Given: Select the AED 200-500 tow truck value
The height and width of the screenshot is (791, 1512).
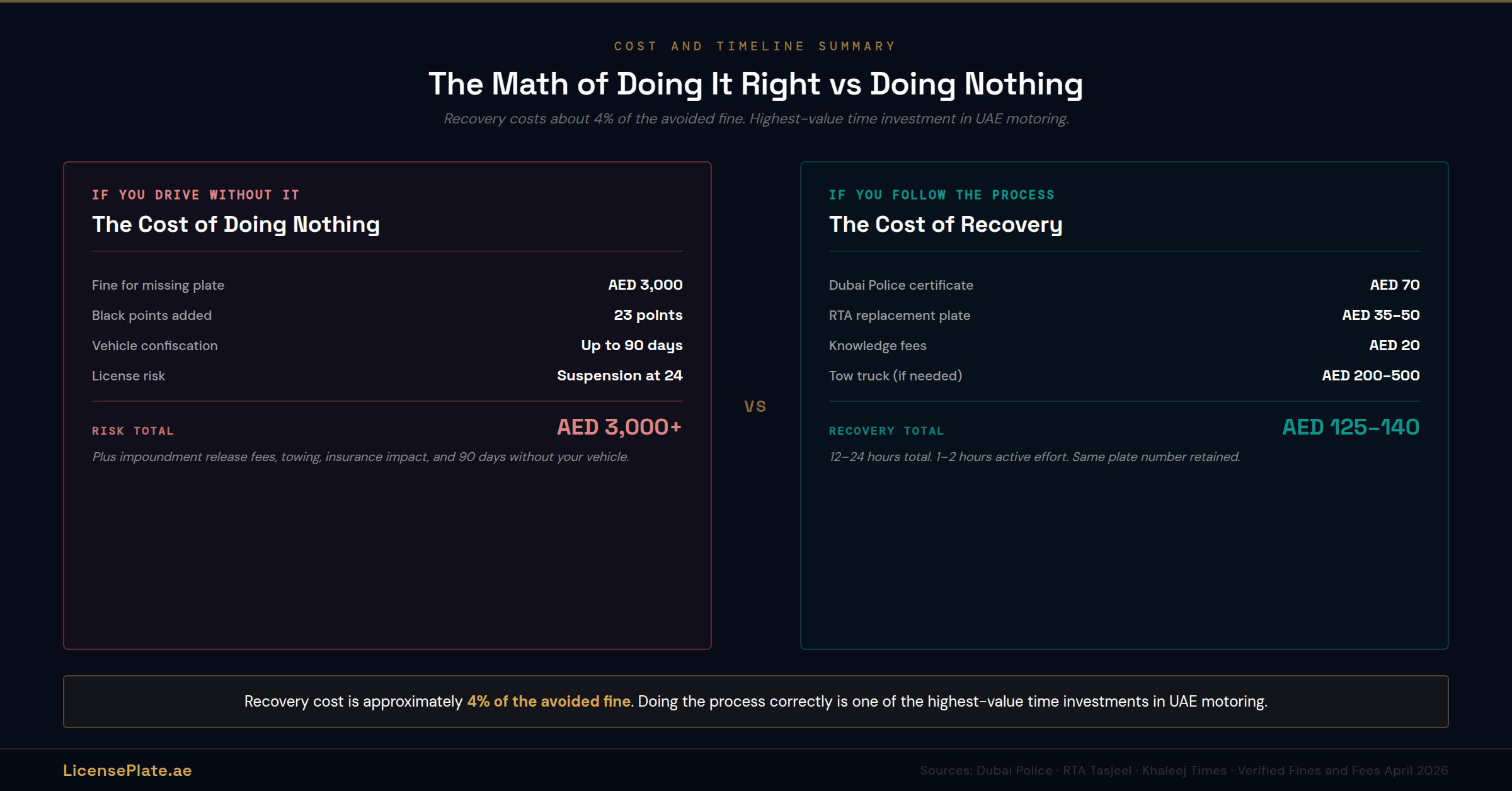Looking at the screenshot, I should [1370, 375].
